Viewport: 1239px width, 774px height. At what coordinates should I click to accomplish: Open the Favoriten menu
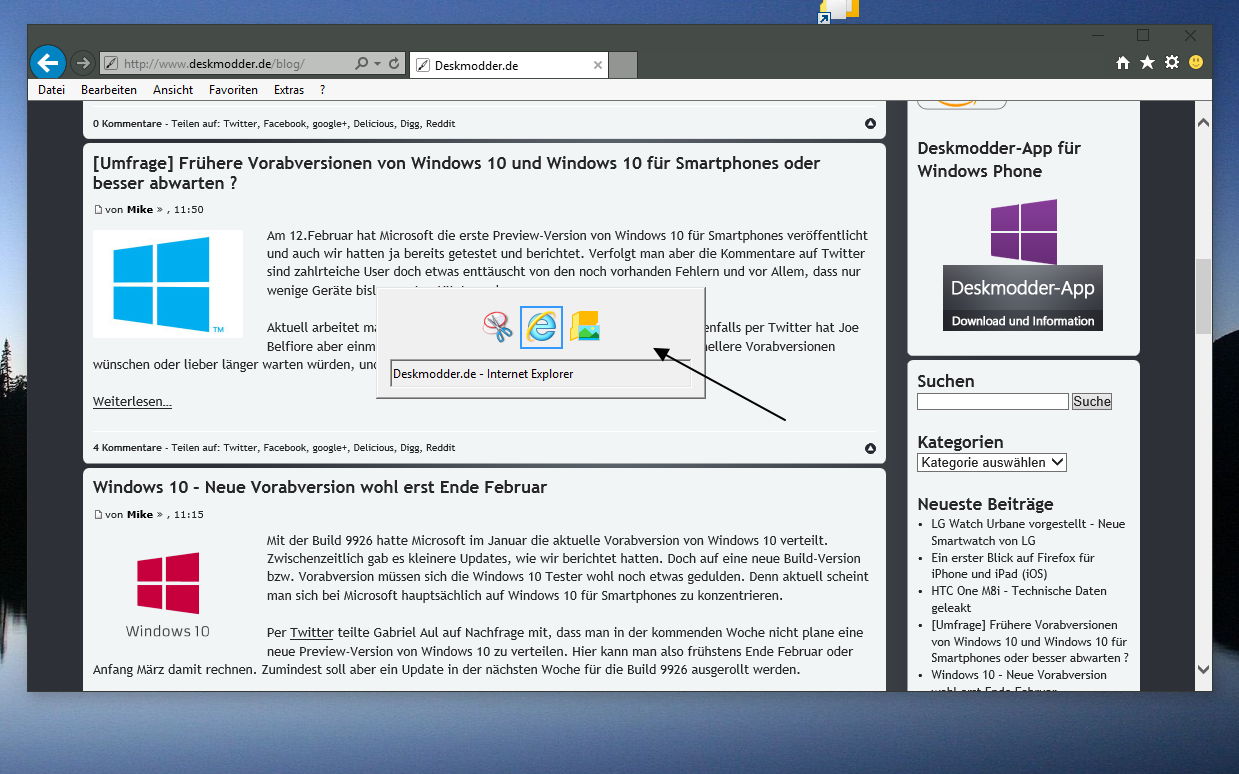tap(233, 90)
